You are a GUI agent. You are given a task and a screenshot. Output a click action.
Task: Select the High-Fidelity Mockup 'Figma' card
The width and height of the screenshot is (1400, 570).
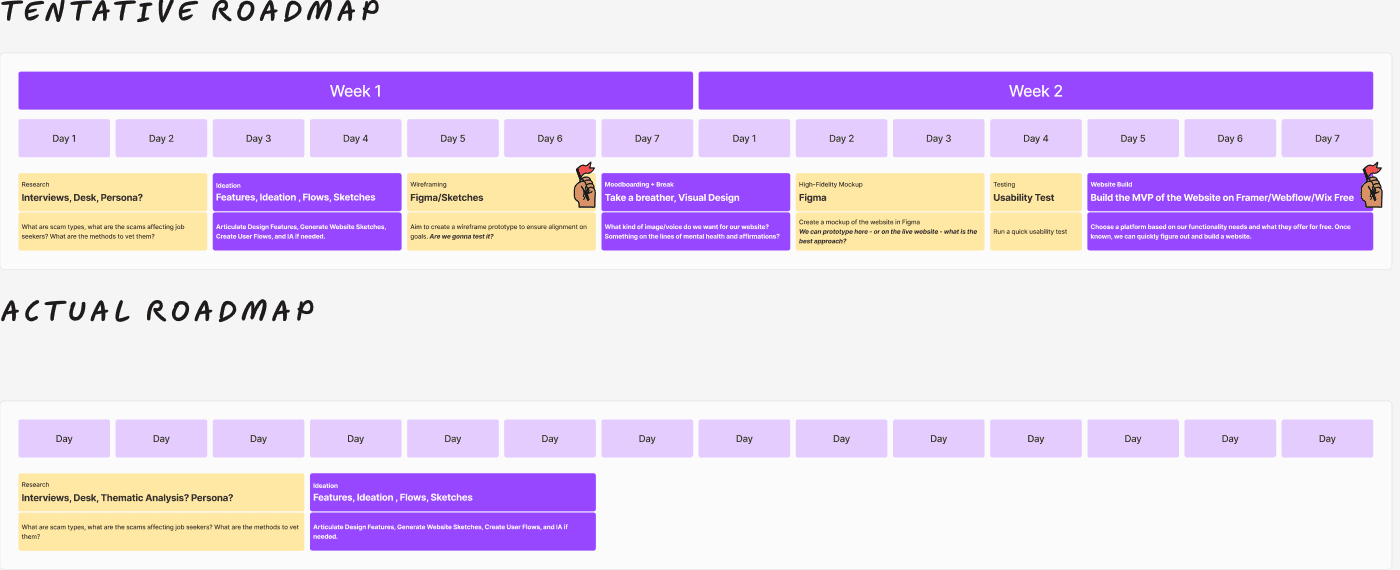[x=890, y=192]
